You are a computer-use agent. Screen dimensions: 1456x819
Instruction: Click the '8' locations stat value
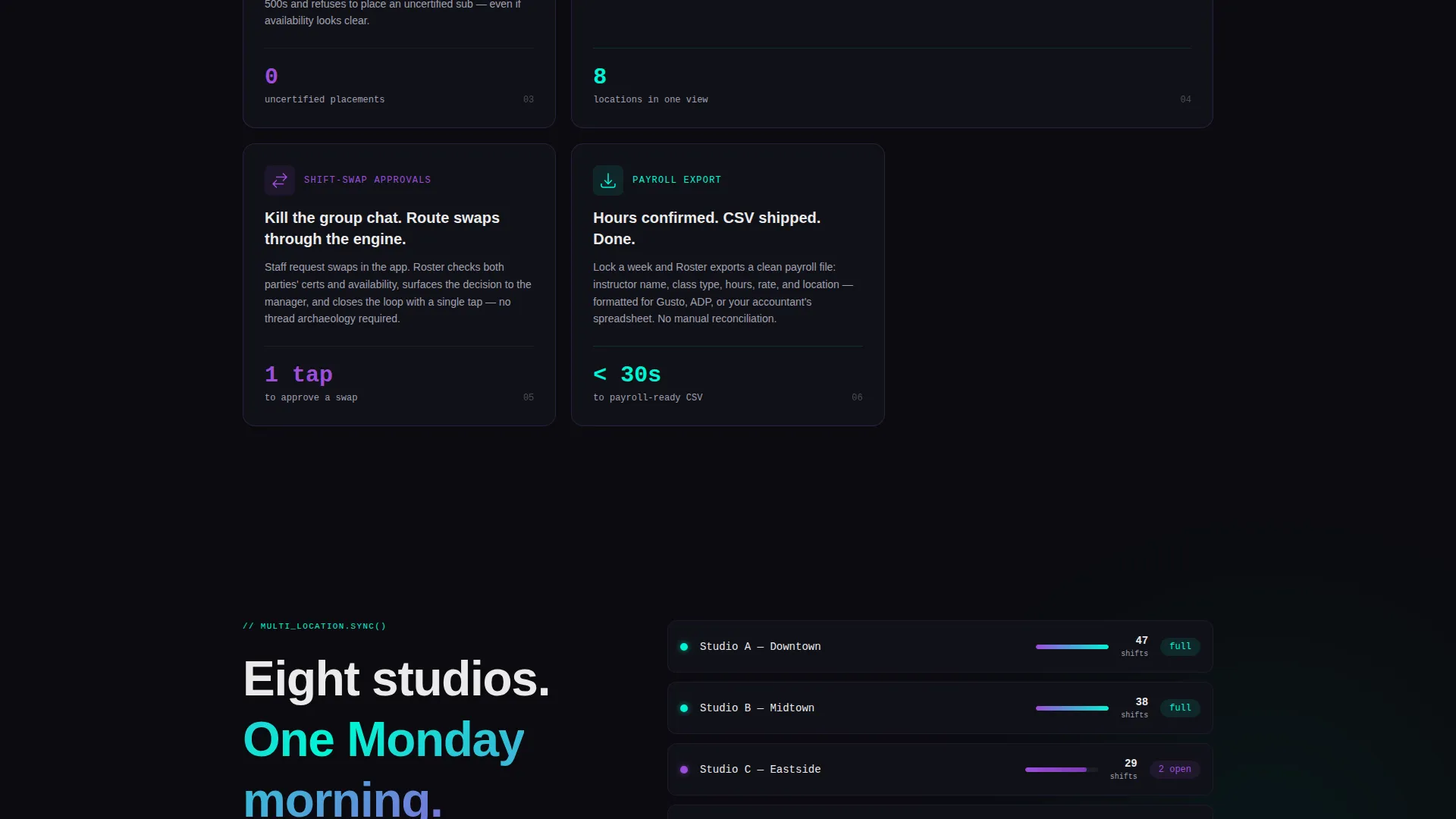click(600, 77)
